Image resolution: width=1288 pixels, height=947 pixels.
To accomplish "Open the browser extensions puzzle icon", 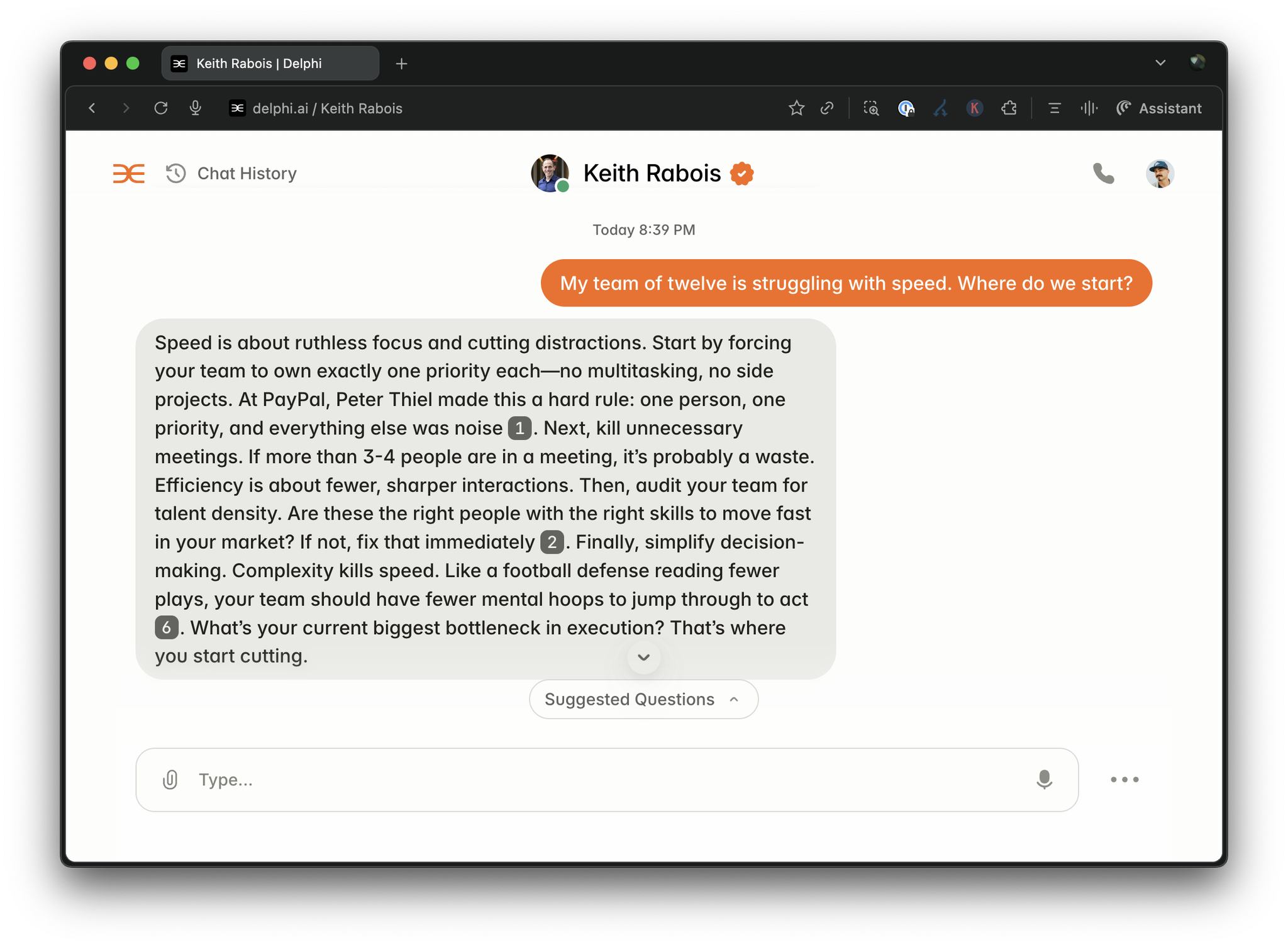I will coord(1009,108).
